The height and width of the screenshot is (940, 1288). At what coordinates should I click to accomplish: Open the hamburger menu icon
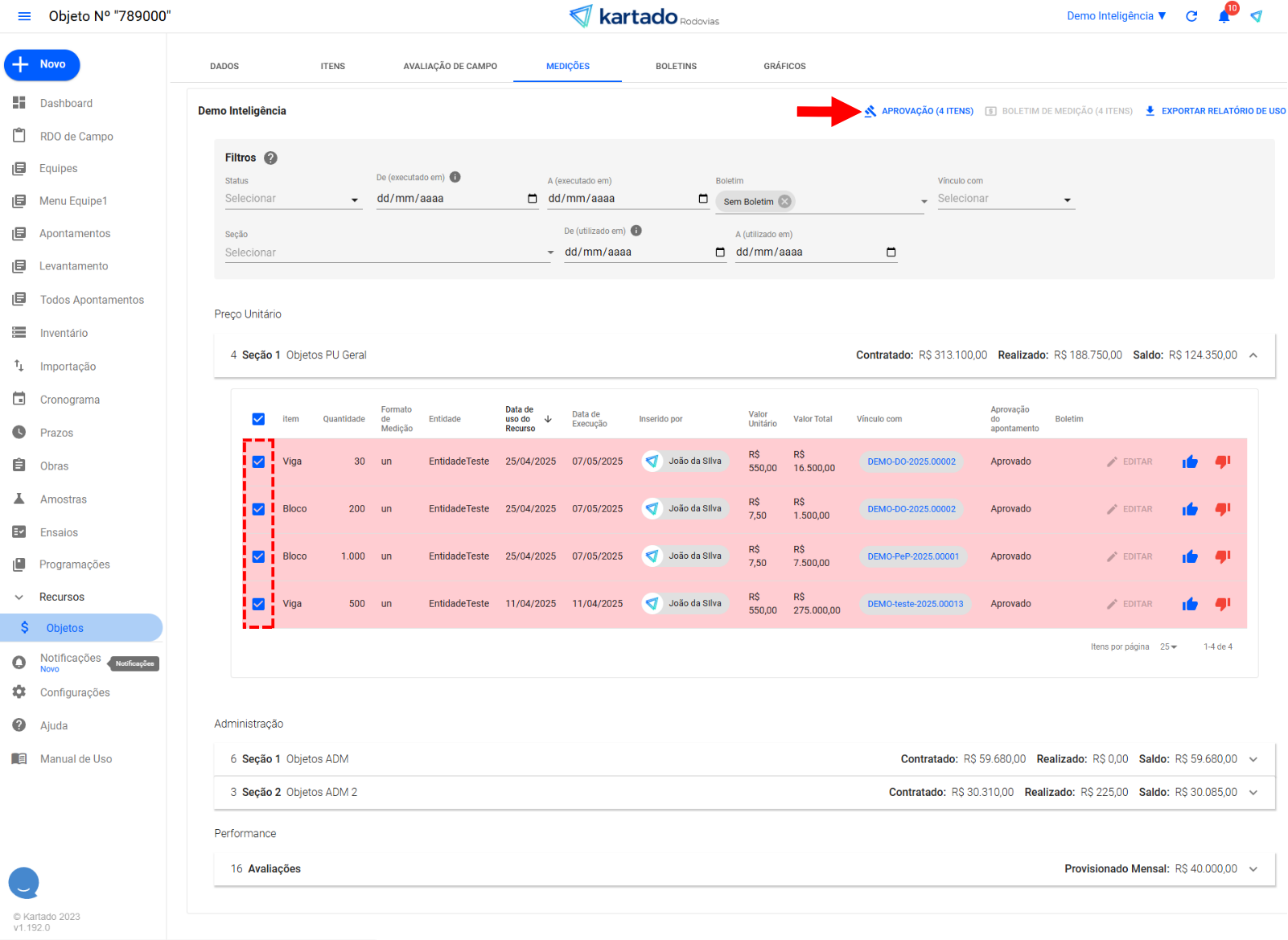24,16
